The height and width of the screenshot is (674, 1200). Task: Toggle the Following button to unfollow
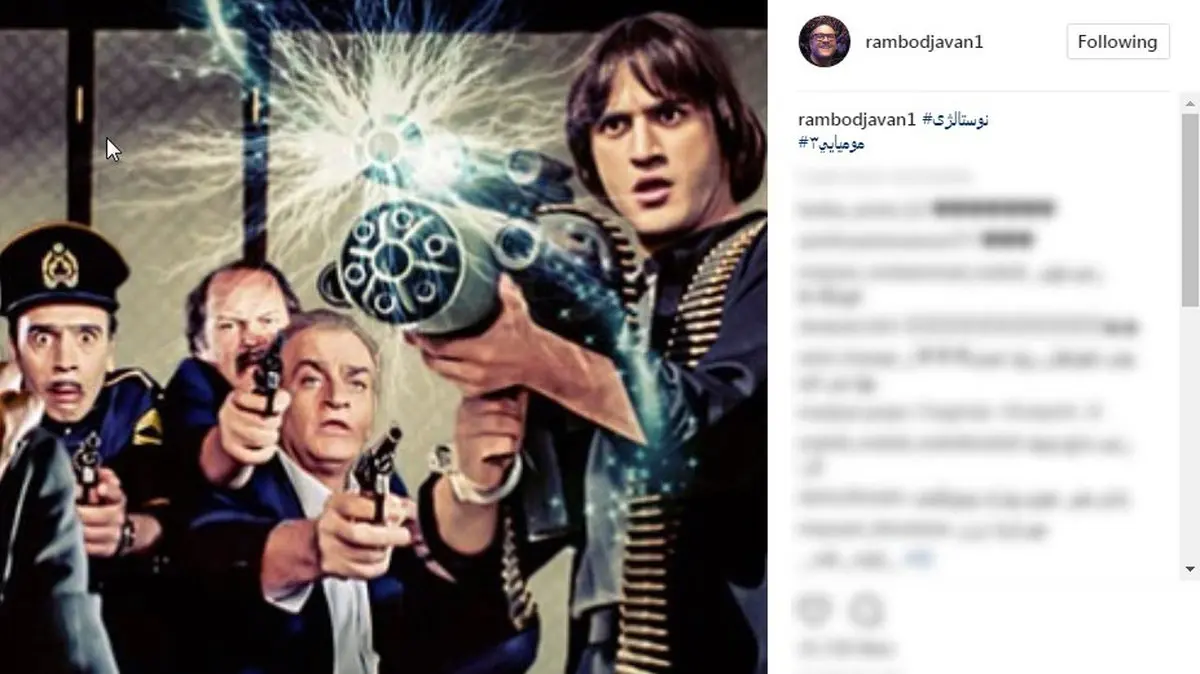pyautogui.click(x=1117, y=42)
